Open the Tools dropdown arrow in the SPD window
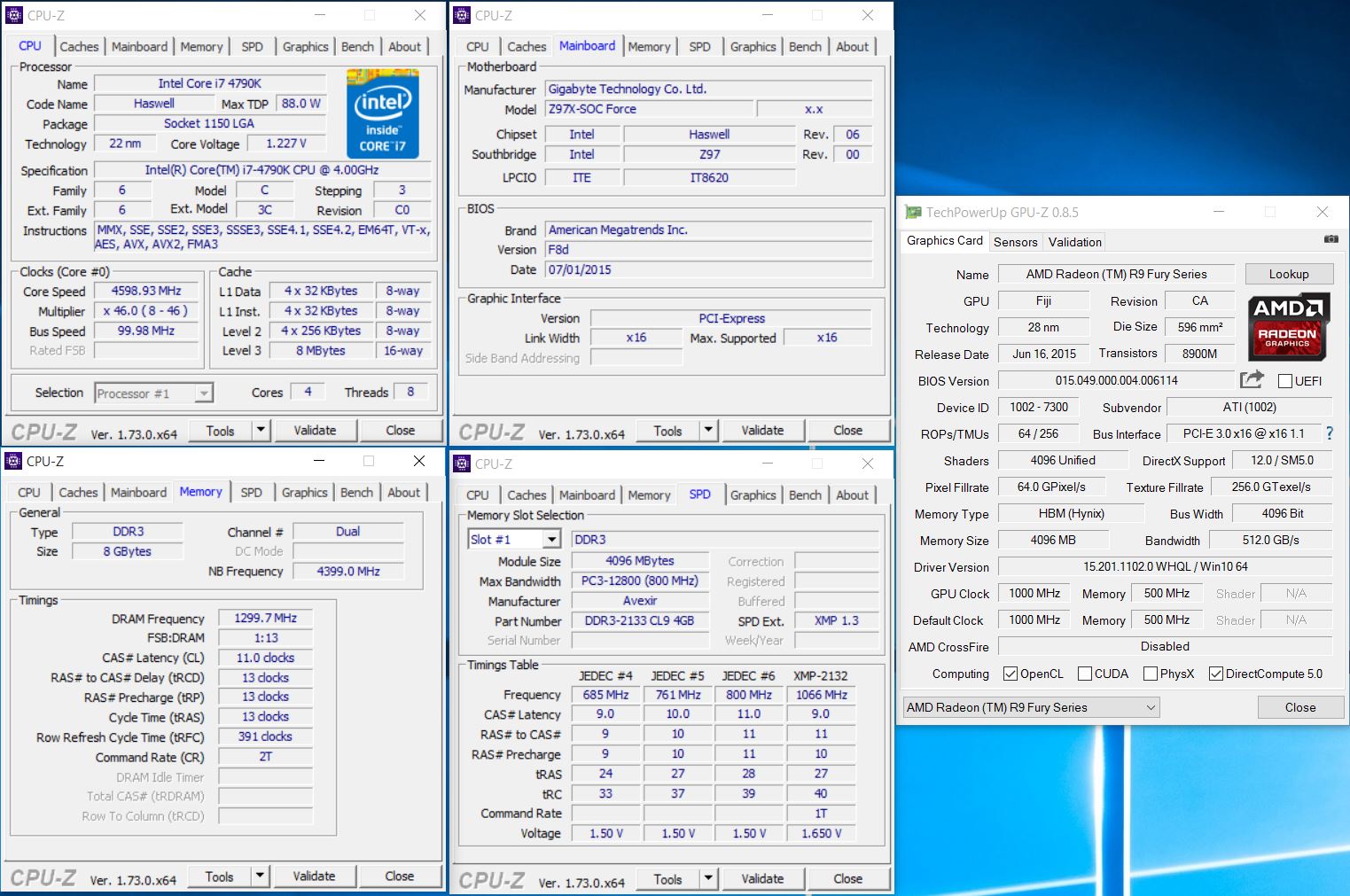Image resolution: width=1350 pixels, height=896 pixels. [708, 879]
